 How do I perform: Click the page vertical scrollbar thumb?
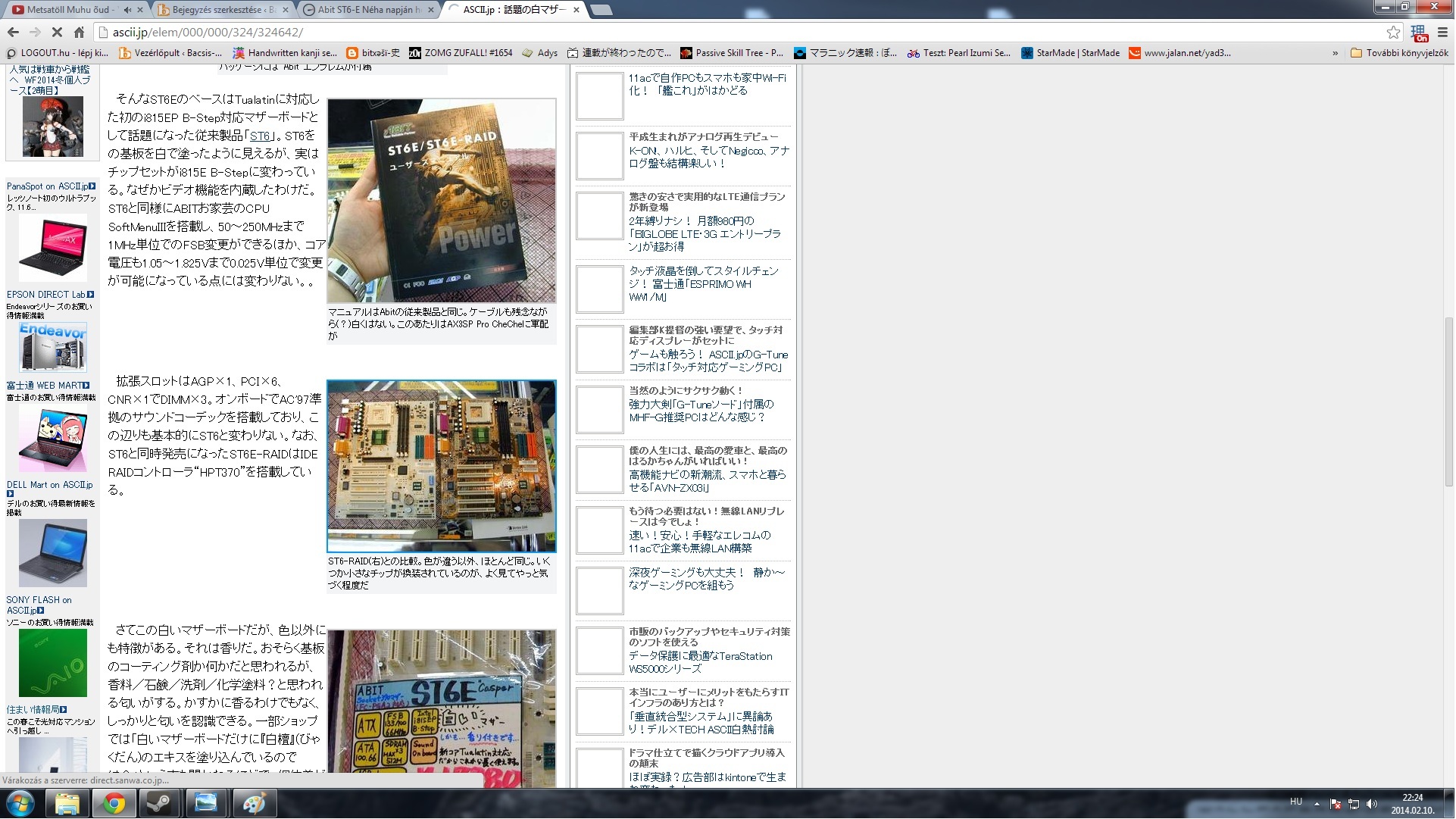[1448, 402]
